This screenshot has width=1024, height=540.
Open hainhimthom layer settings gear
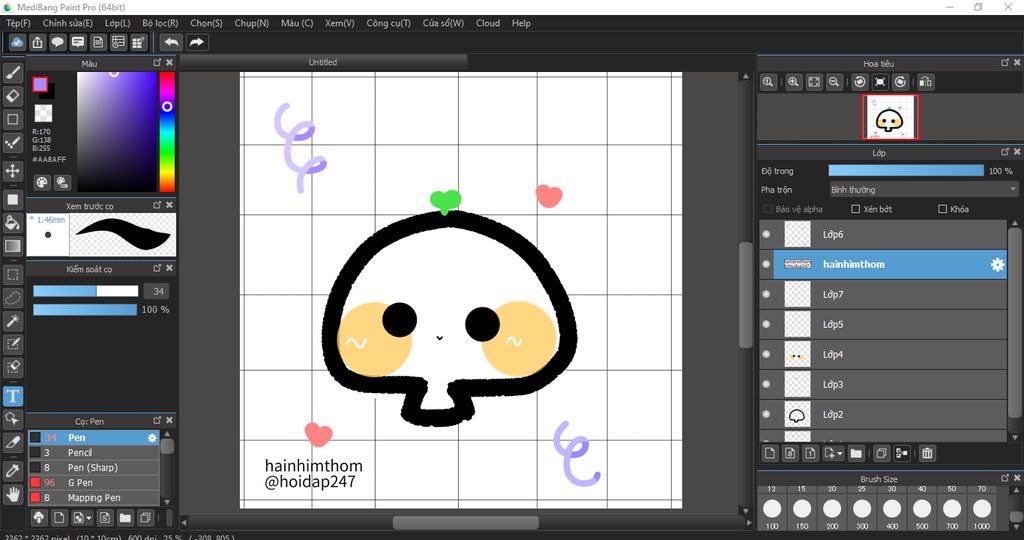pos(997,264)
